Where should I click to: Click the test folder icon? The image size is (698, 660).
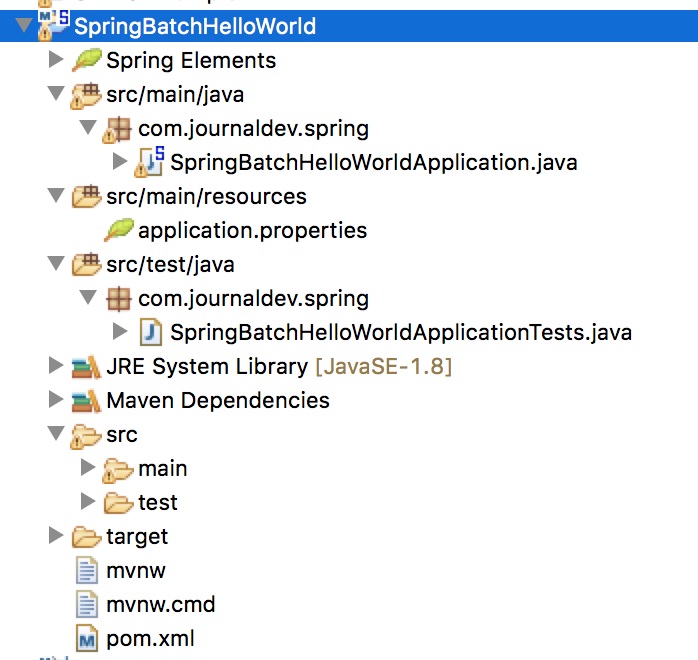click(x=118, y=503)
